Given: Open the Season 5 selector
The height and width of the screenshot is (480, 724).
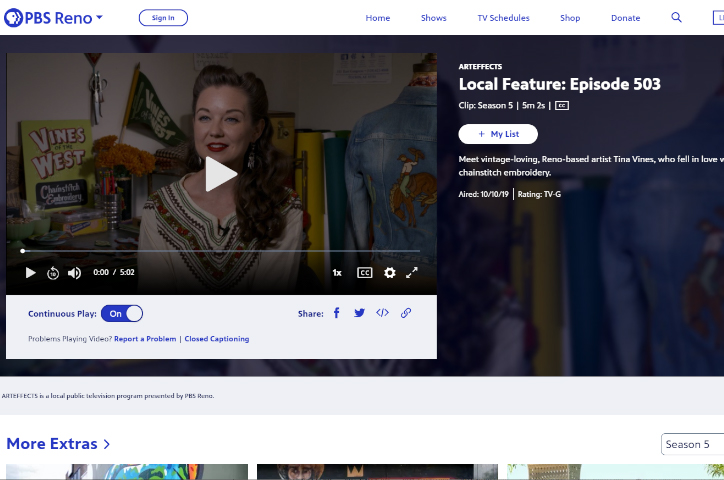Looking at the screenshot, I should 693,444.
